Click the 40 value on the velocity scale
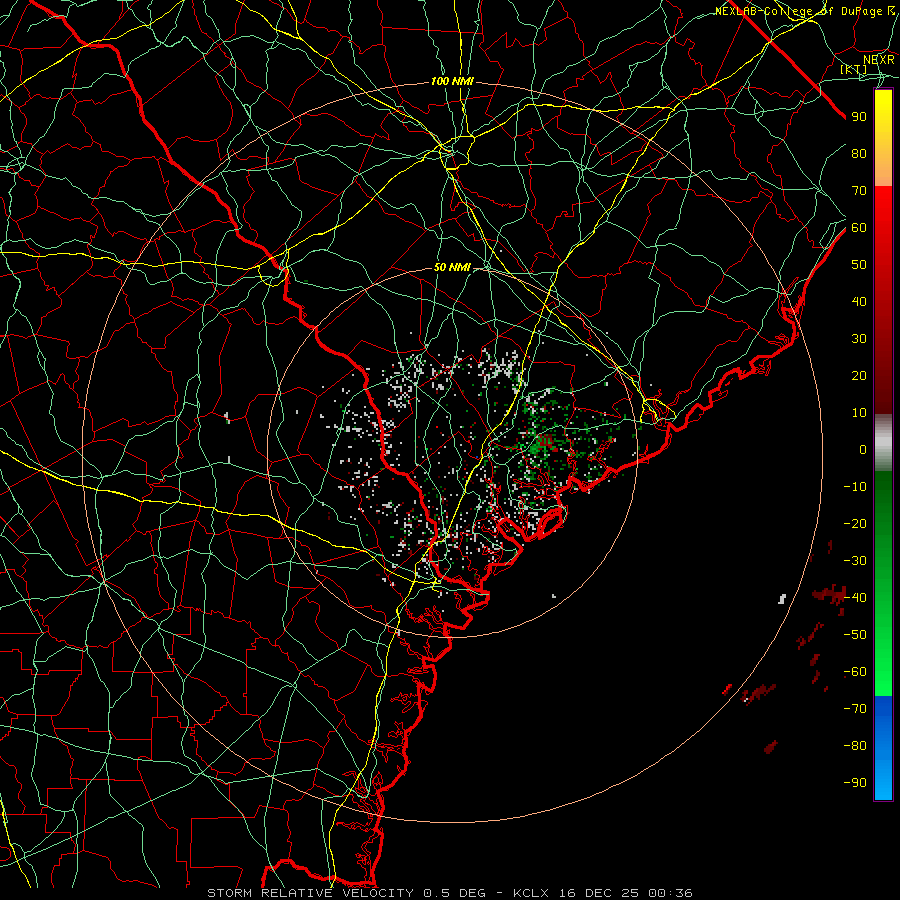The image size is (900, 900). (859, 302)
